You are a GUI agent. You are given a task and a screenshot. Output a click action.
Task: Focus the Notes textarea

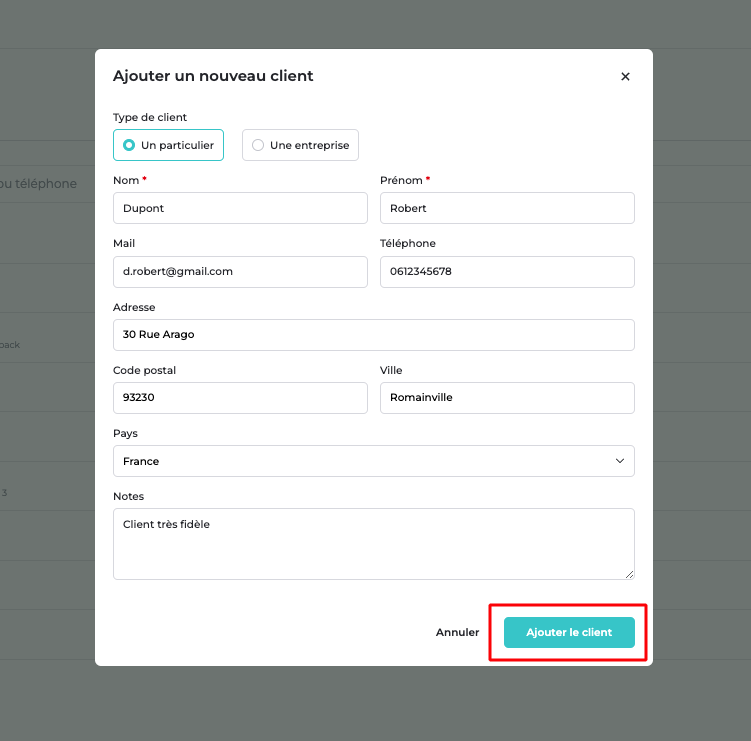point(373,544)
